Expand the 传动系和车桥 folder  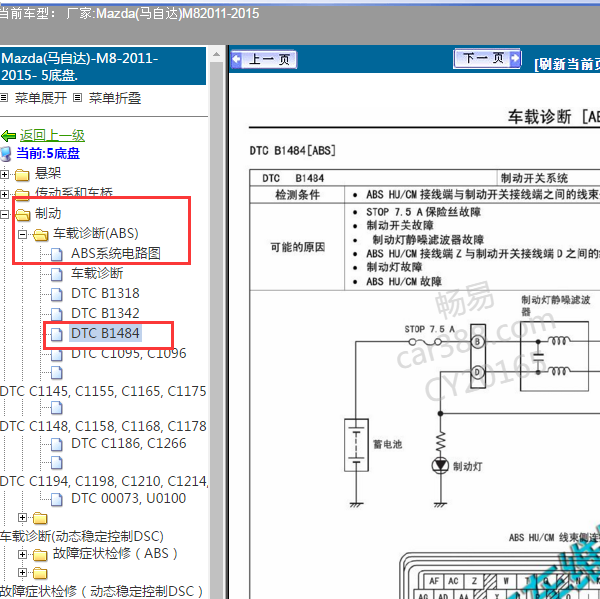4,194
